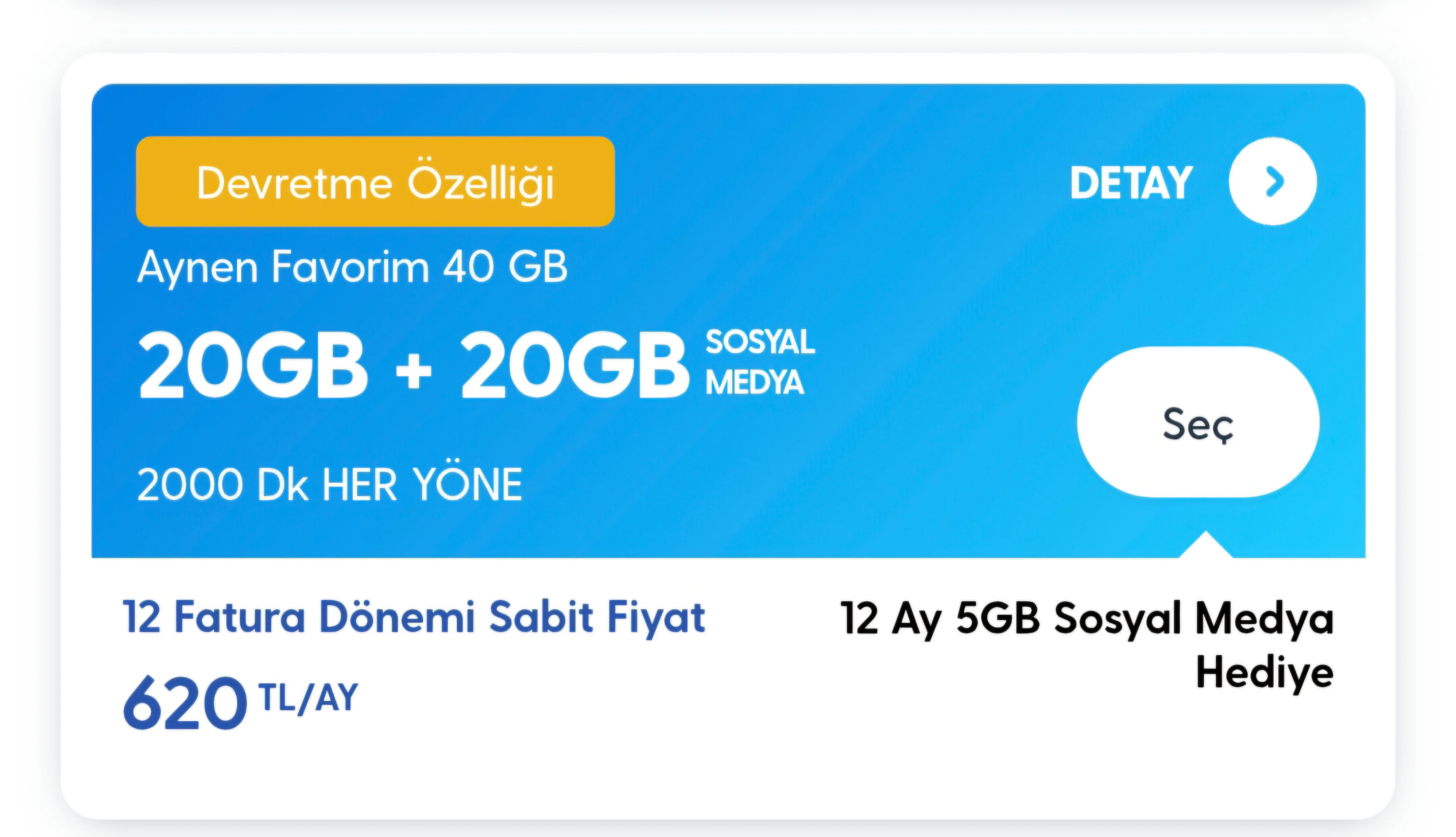1456x837 pixels.
Task: Click the first 20GB data amount
Action: pos(252,366)
